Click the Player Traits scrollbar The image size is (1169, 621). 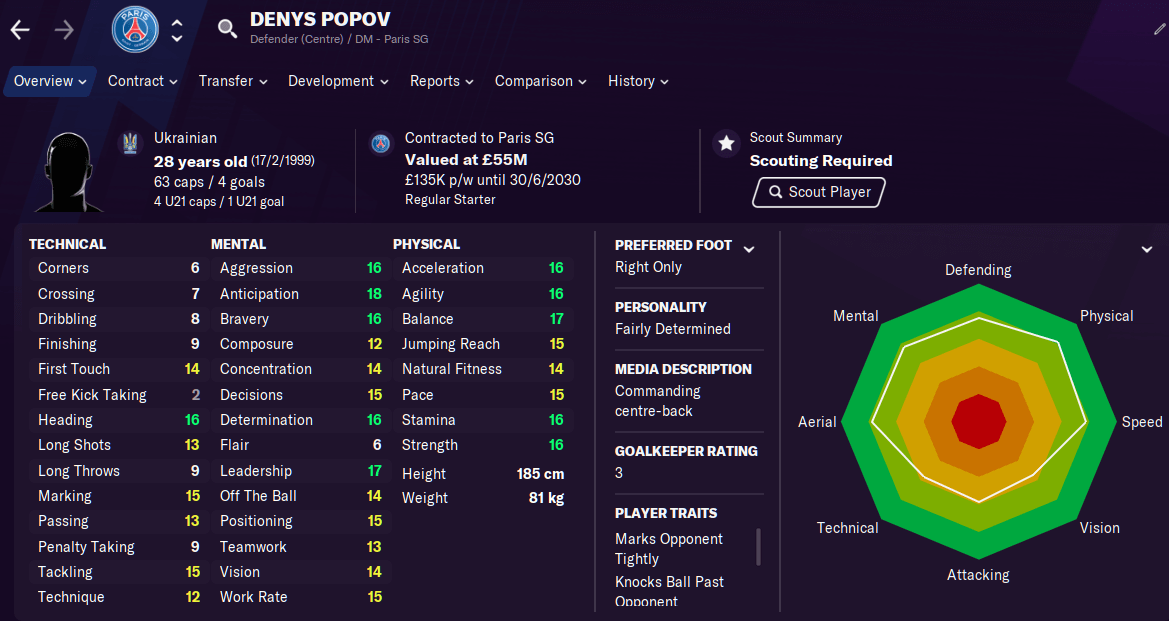(759, 547)
